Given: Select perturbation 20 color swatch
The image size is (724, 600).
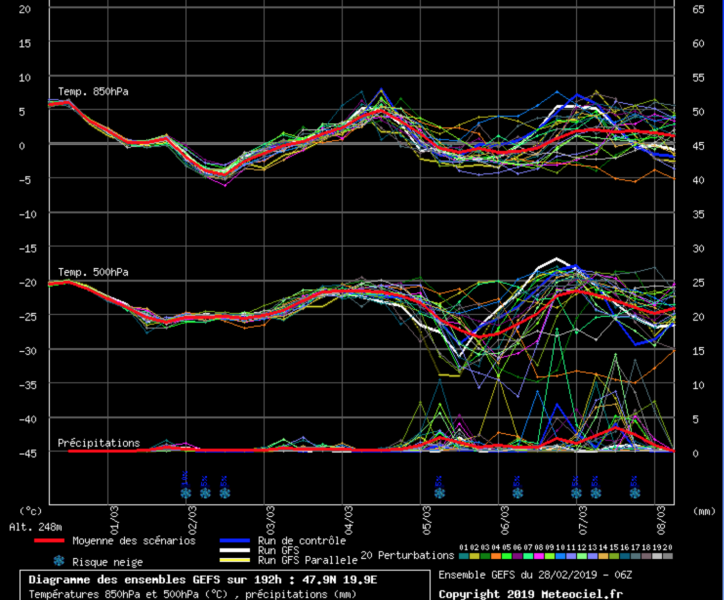Looking at the screenshot, I should tap(668, 556).
